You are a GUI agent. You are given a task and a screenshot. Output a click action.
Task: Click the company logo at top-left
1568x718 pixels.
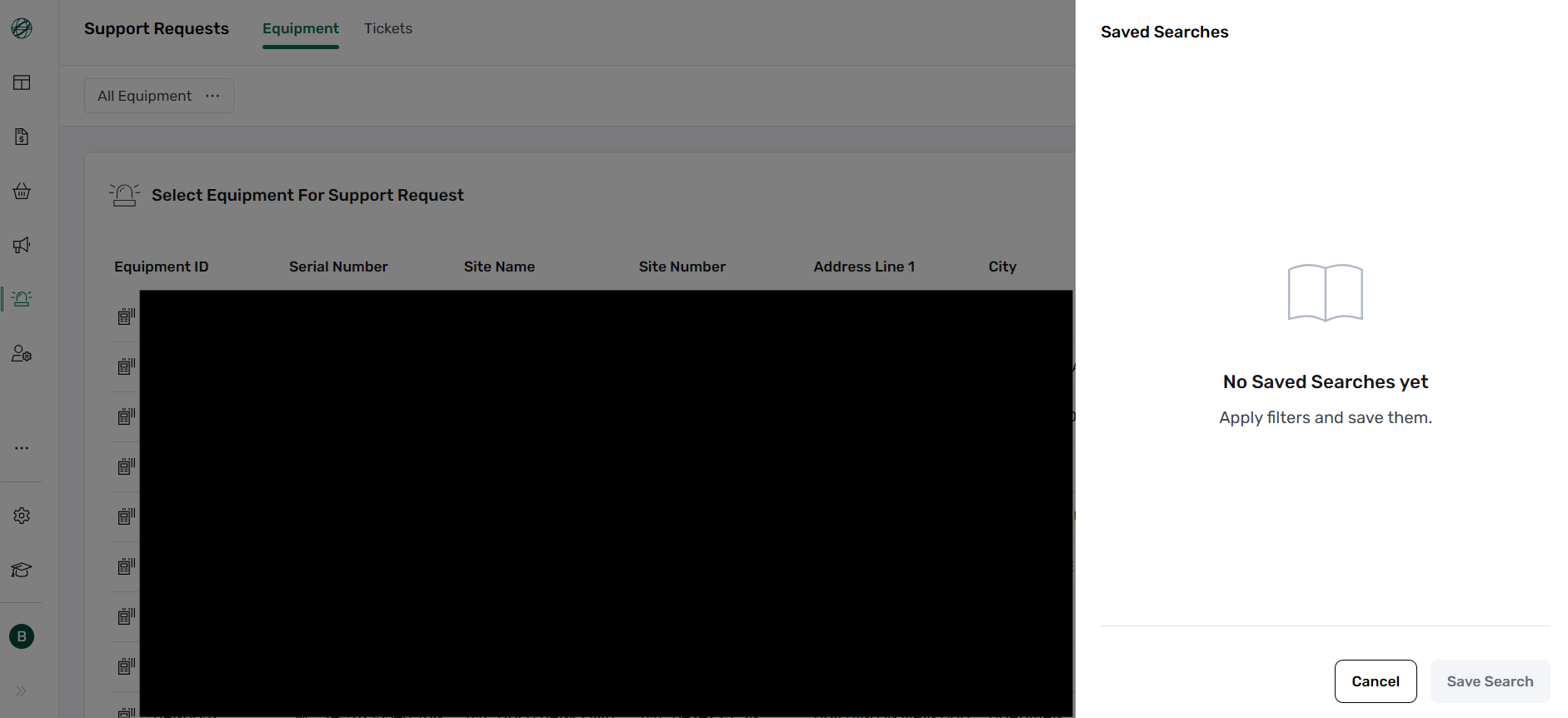pyautogui.click(x=22, y=28)
